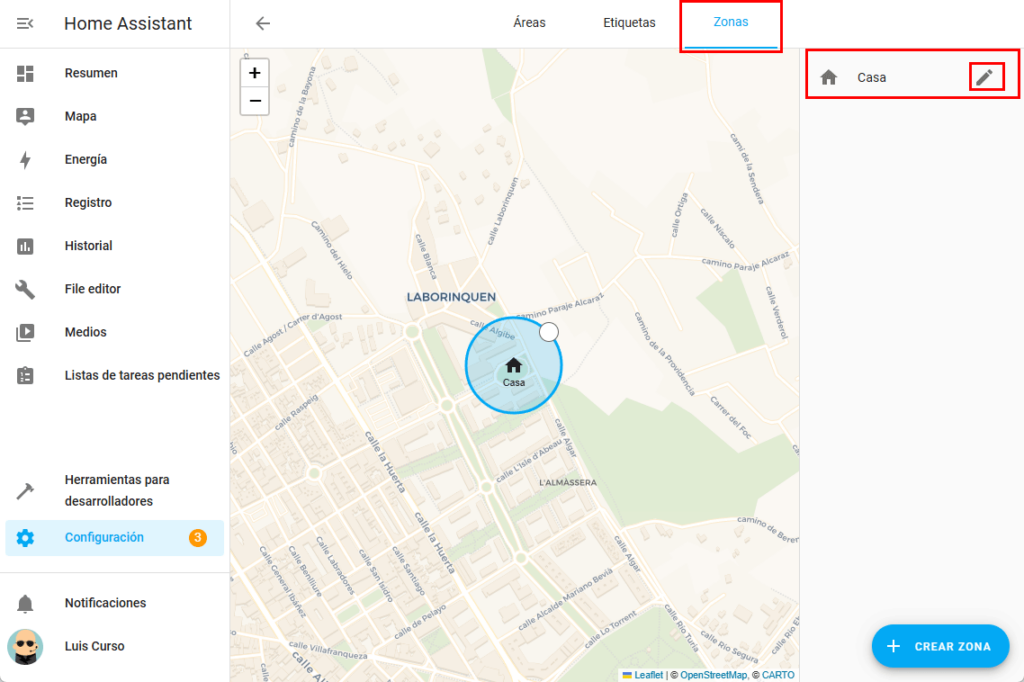Click the back arrow in the header
Image resolution: width=1024 pixels, height=682 pixels.
263,24
